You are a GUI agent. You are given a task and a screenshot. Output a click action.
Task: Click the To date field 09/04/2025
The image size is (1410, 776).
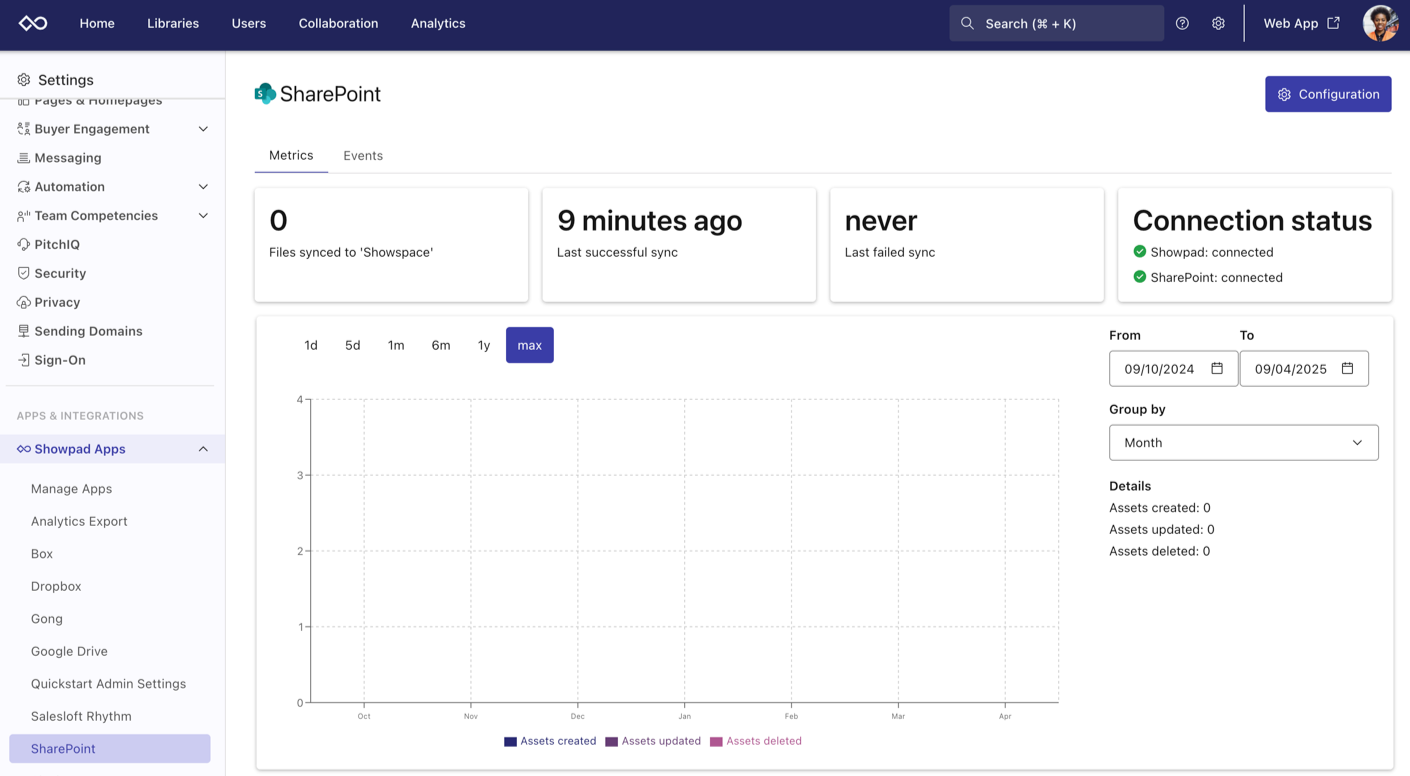[1304, 369]
